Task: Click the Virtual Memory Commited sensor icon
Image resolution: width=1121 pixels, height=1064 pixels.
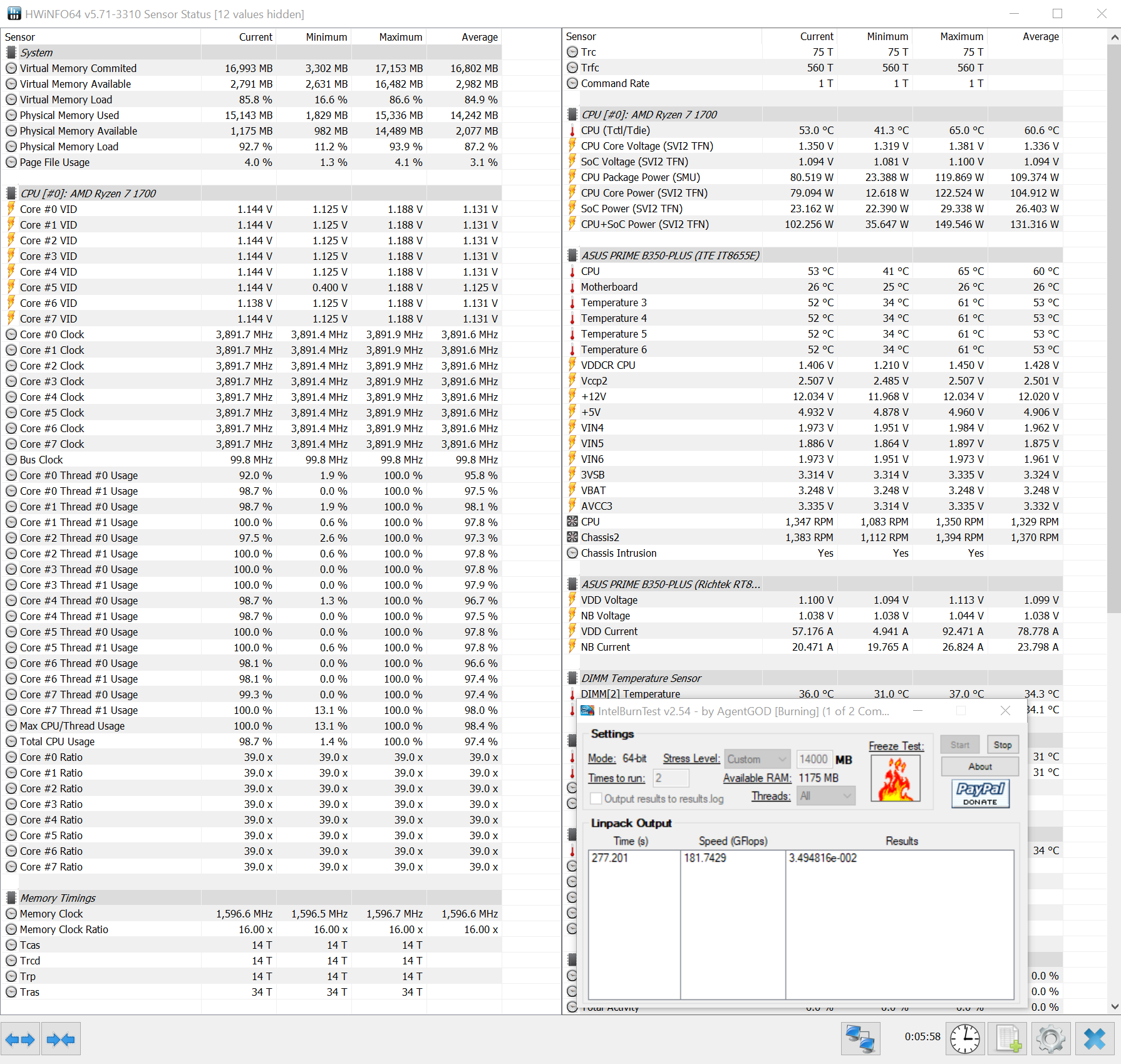Action: coord(11,68)
